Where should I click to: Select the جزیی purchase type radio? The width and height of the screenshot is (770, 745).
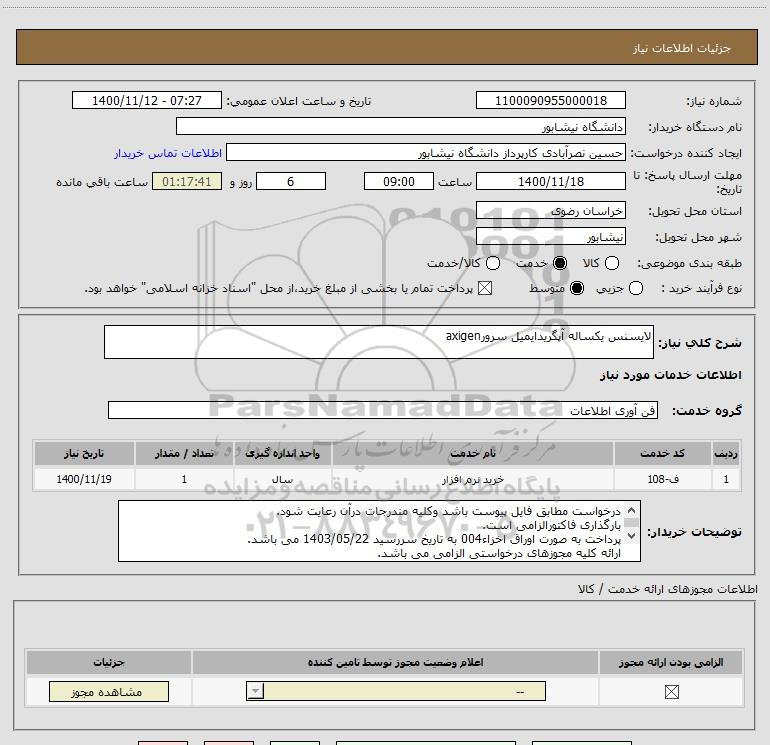click(636, 288)
